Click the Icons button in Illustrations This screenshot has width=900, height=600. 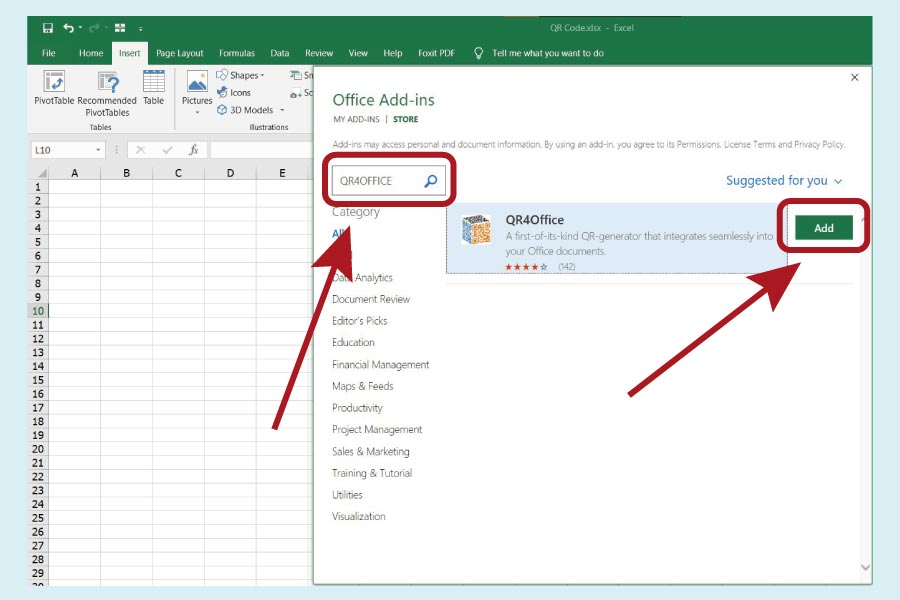[x=234, y=92]
